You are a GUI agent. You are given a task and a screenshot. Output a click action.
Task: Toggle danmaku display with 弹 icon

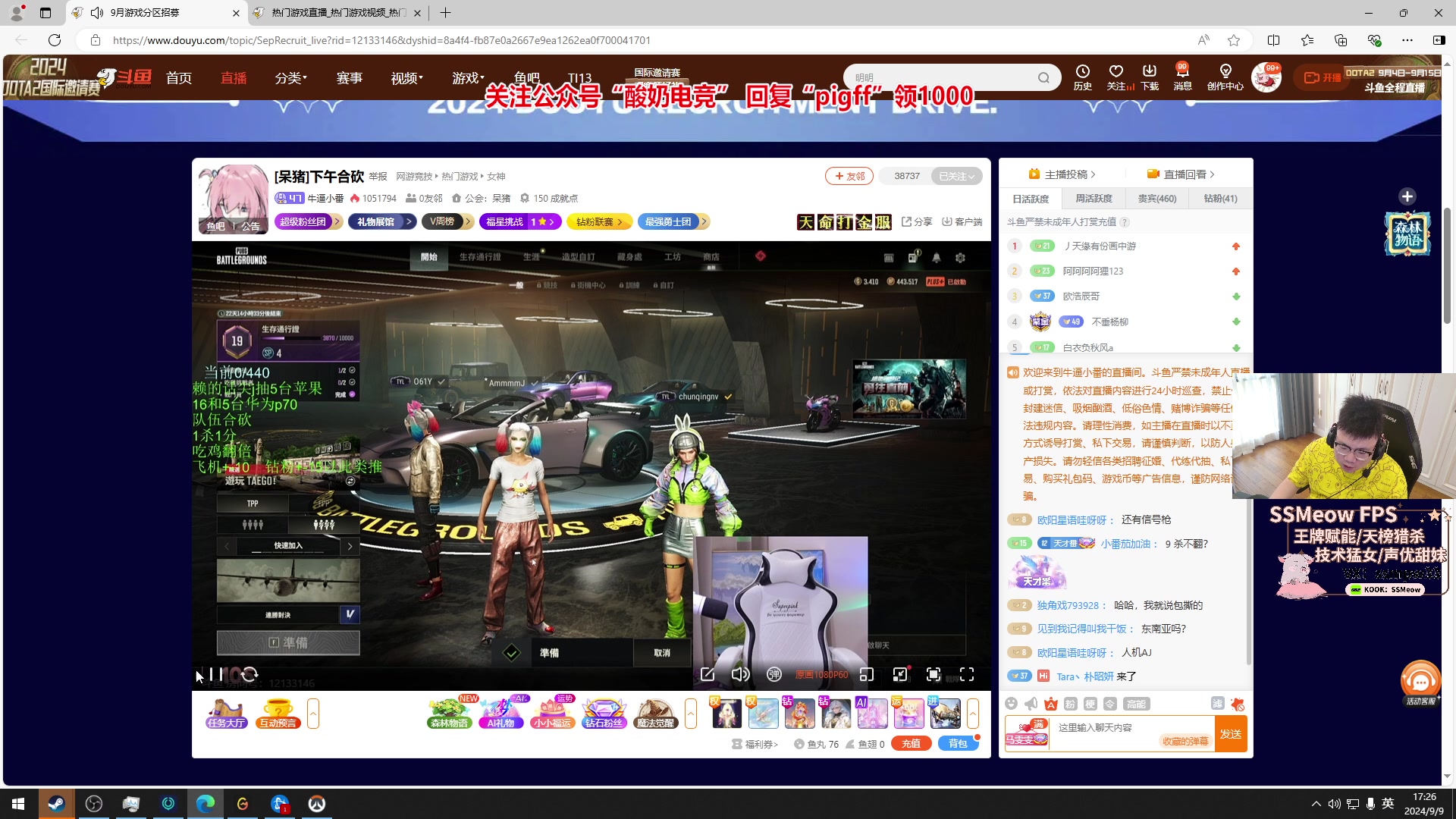pyautogui.click(x=773, y=674)
